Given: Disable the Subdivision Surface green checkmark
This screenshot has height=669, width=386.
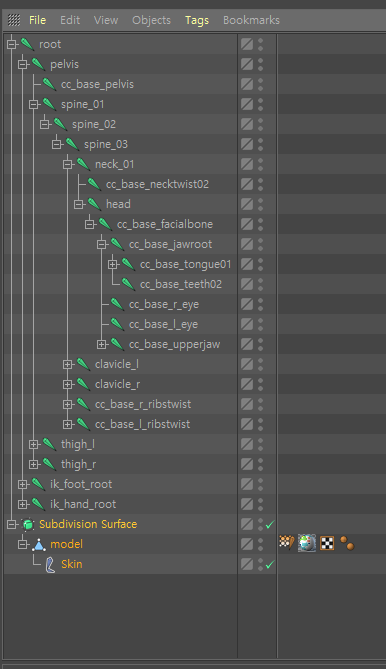Looking at the screenshot, I should tap(270, 524).
